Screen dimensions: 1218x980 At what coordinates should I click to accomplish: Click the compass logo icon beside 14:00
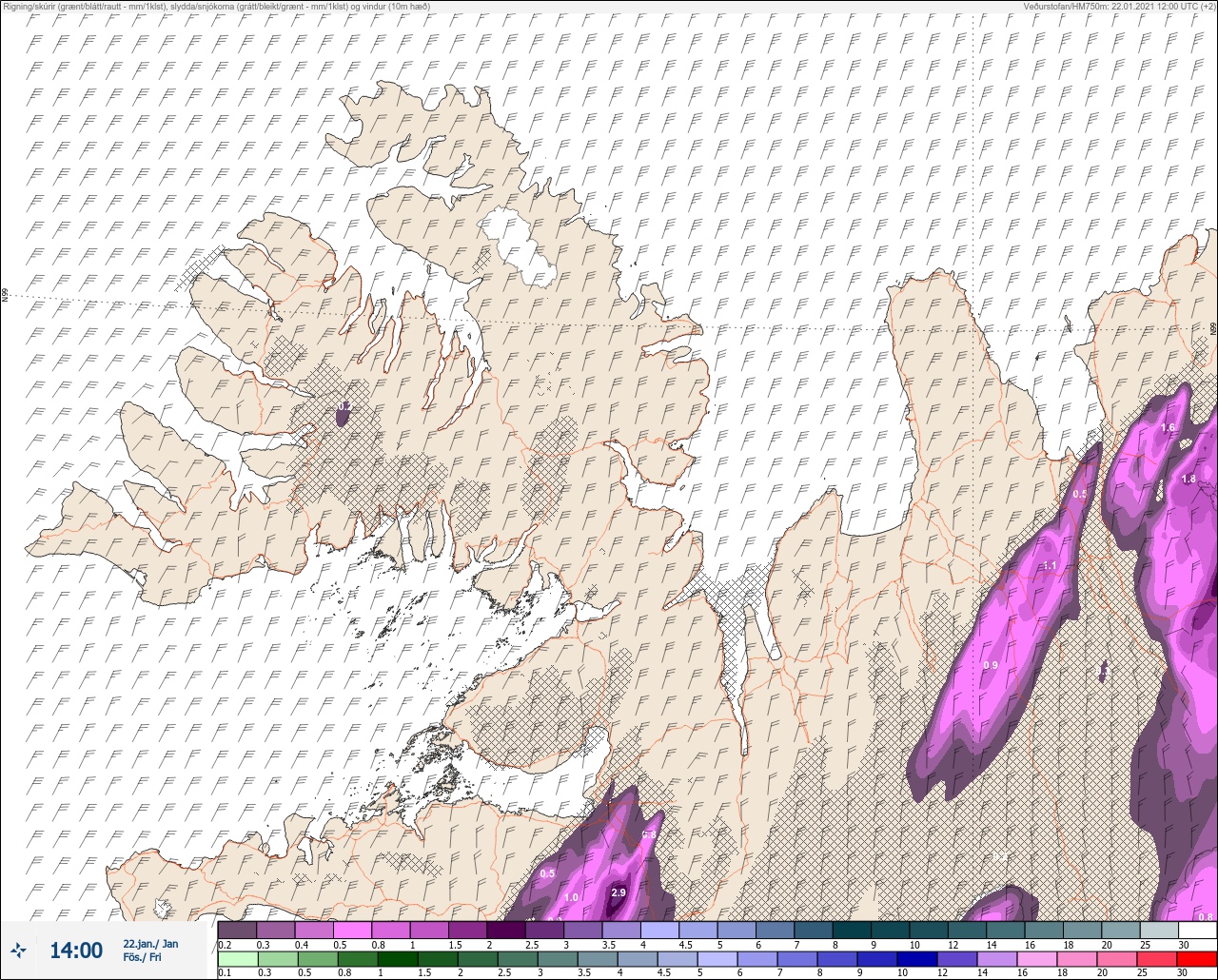coord(18,950)
